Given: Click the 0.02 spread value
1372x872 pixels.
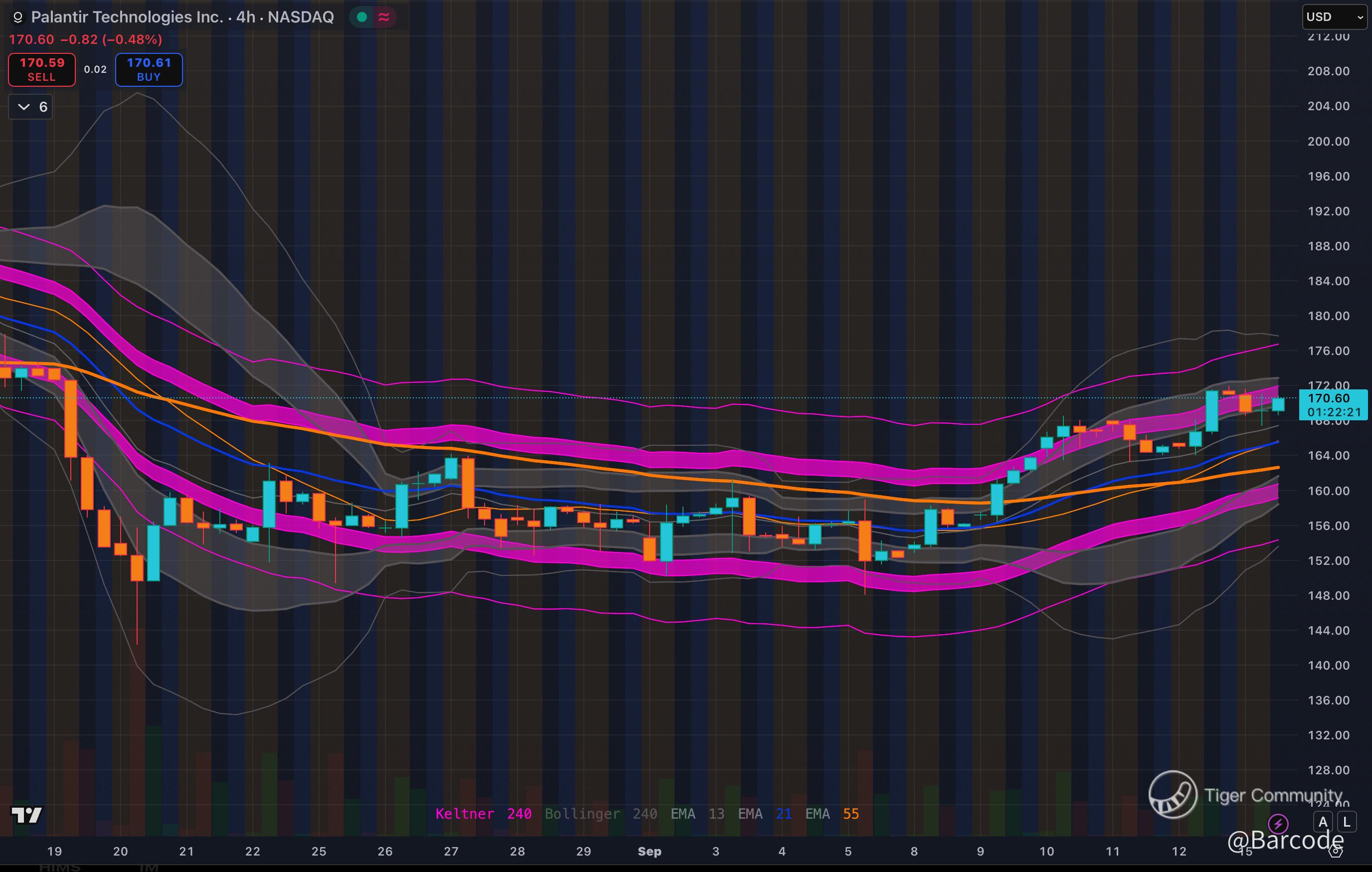Looking at the screenshot, I should point(95,69).
